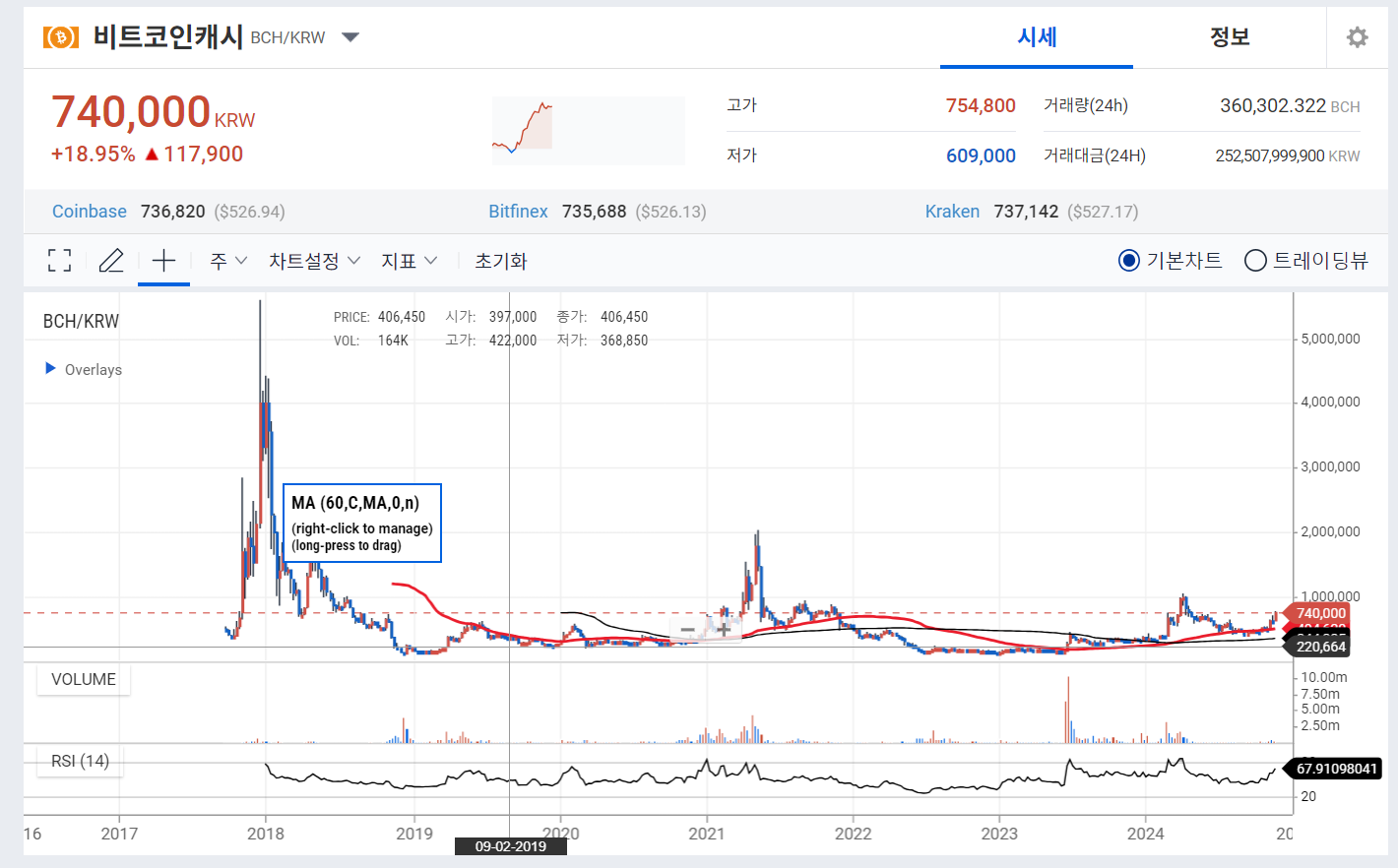This screenshot has width=1398, height=868.
Task: Click the 09-02-2019 date marker
Action: (511, 846)
